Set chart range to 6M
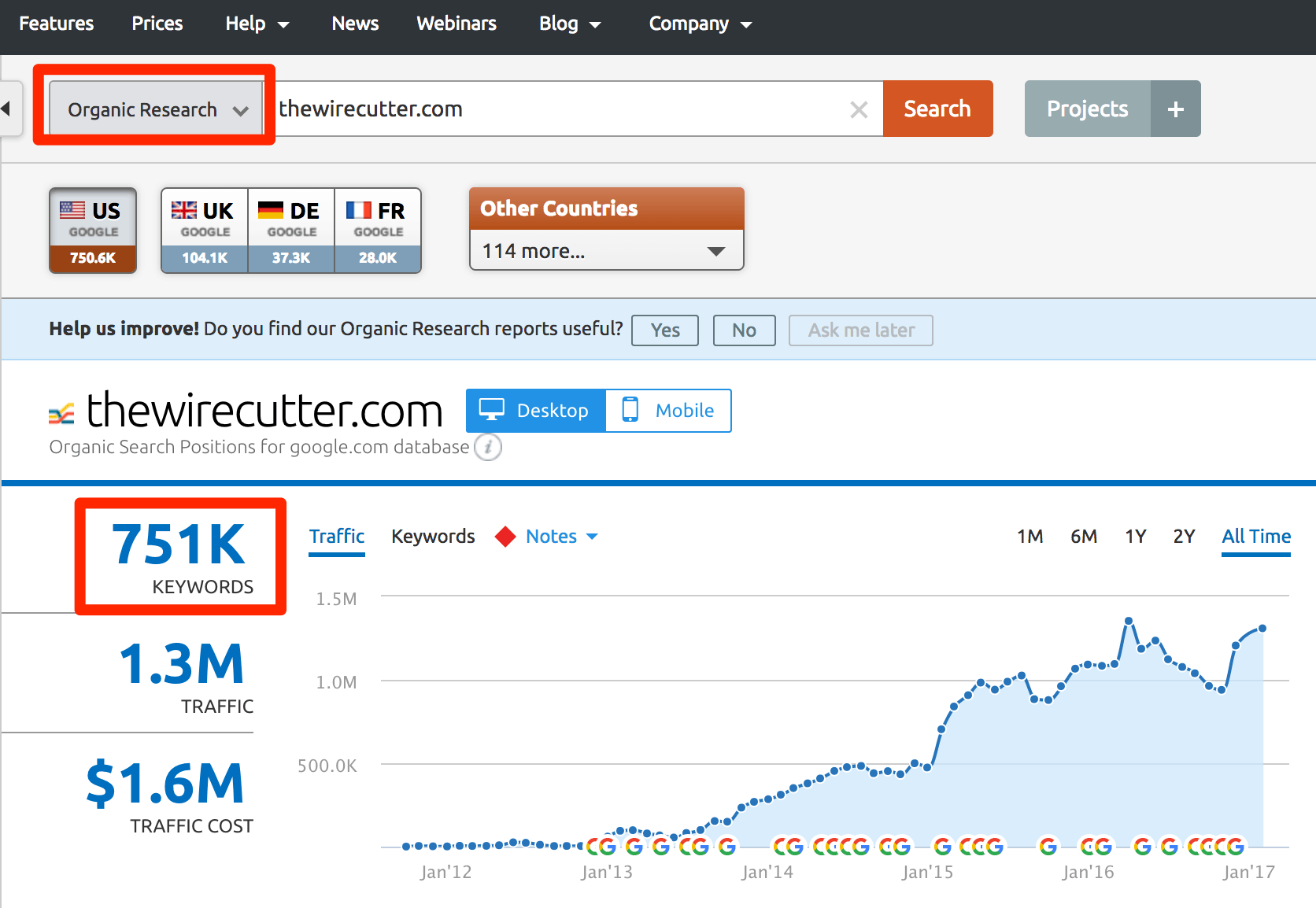1316x908 pixels. click(1084, 537)
